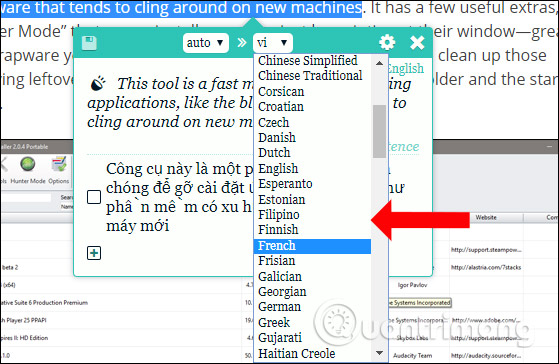The width and height of the screenshot is (559, 364).
Task: Select English in the language list
Action: (x=312, y=168)
